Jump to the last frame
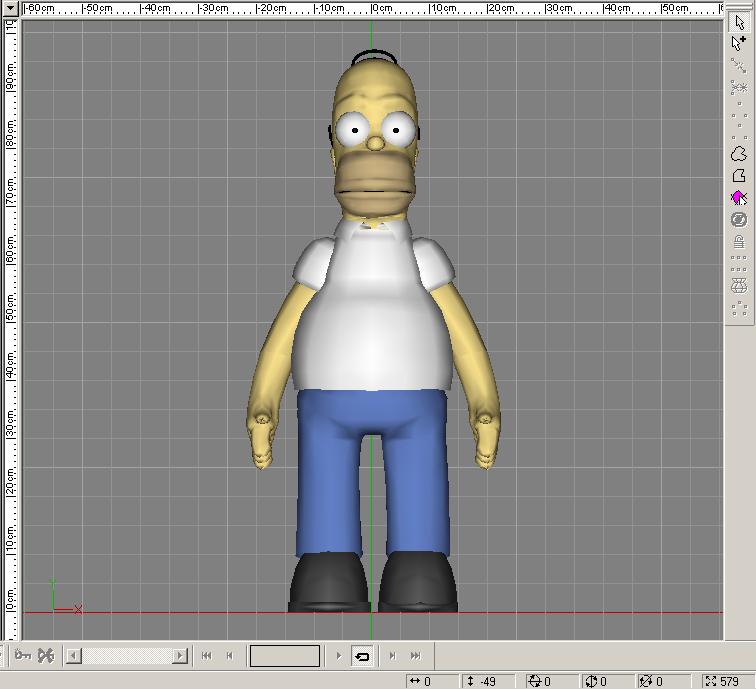 [x=416, y=656]
